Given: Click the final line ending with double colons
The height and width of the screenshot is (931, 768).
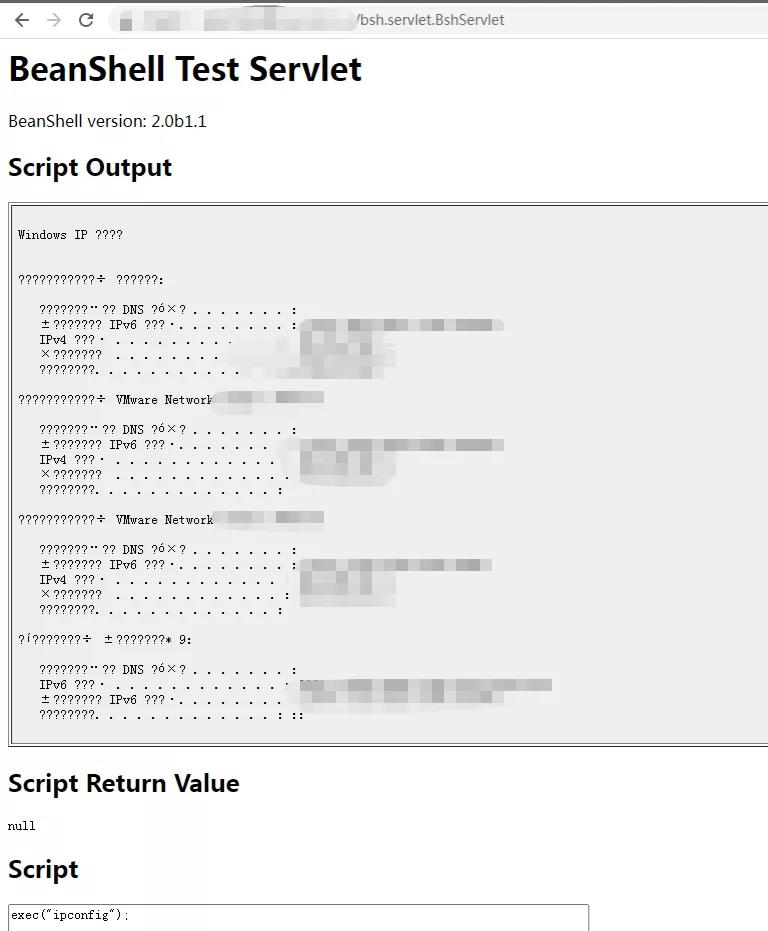Looking at the screenshot, I should click(x=171, y=715).
